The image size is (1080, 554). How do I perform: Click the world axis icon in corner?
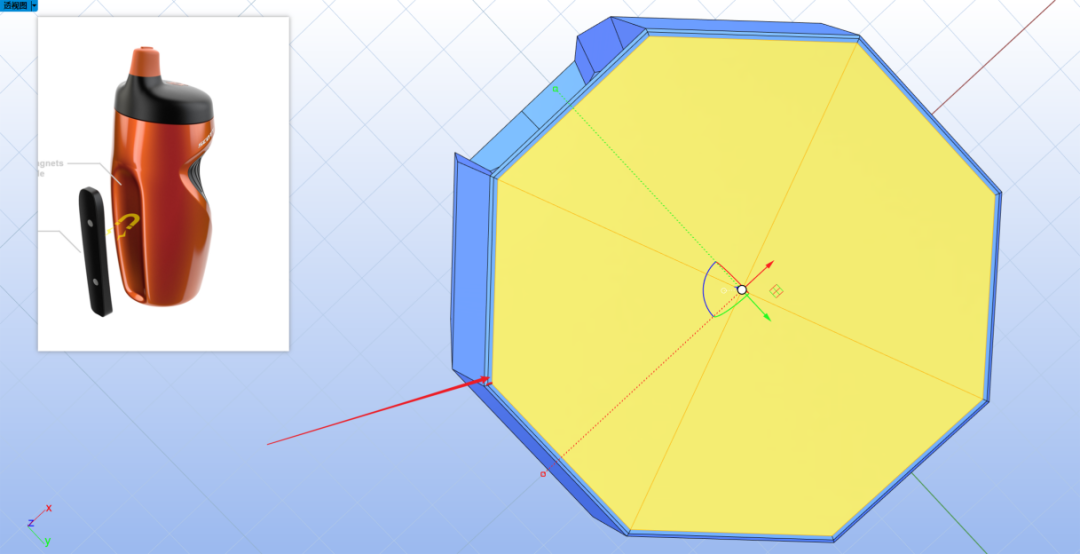pos(39,524)
